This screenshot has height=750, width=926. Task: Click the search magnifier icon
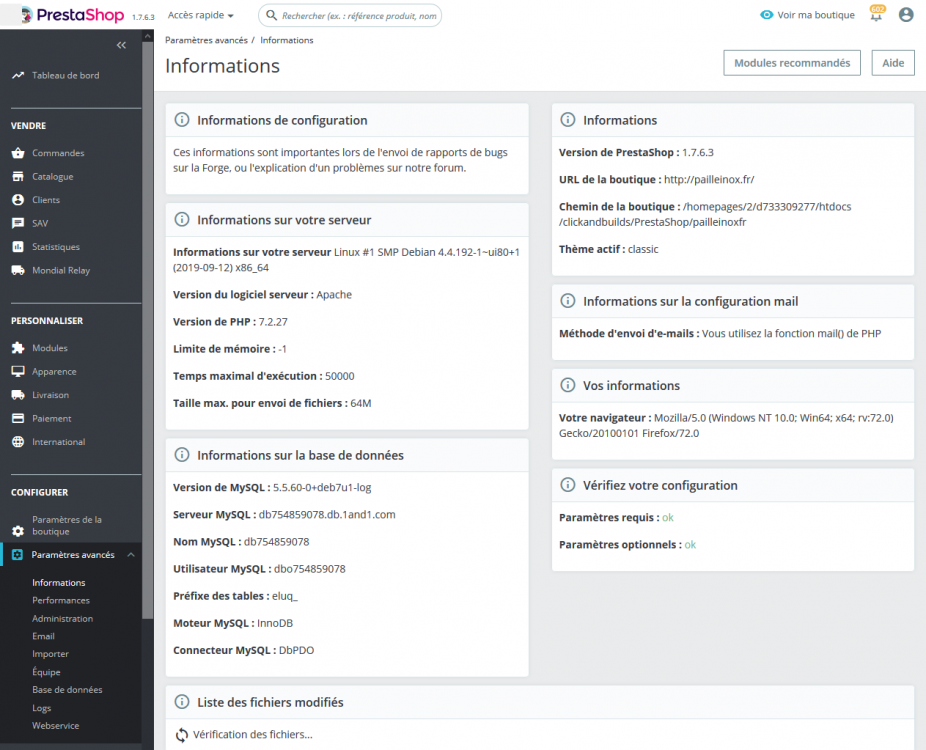(271, 15)
